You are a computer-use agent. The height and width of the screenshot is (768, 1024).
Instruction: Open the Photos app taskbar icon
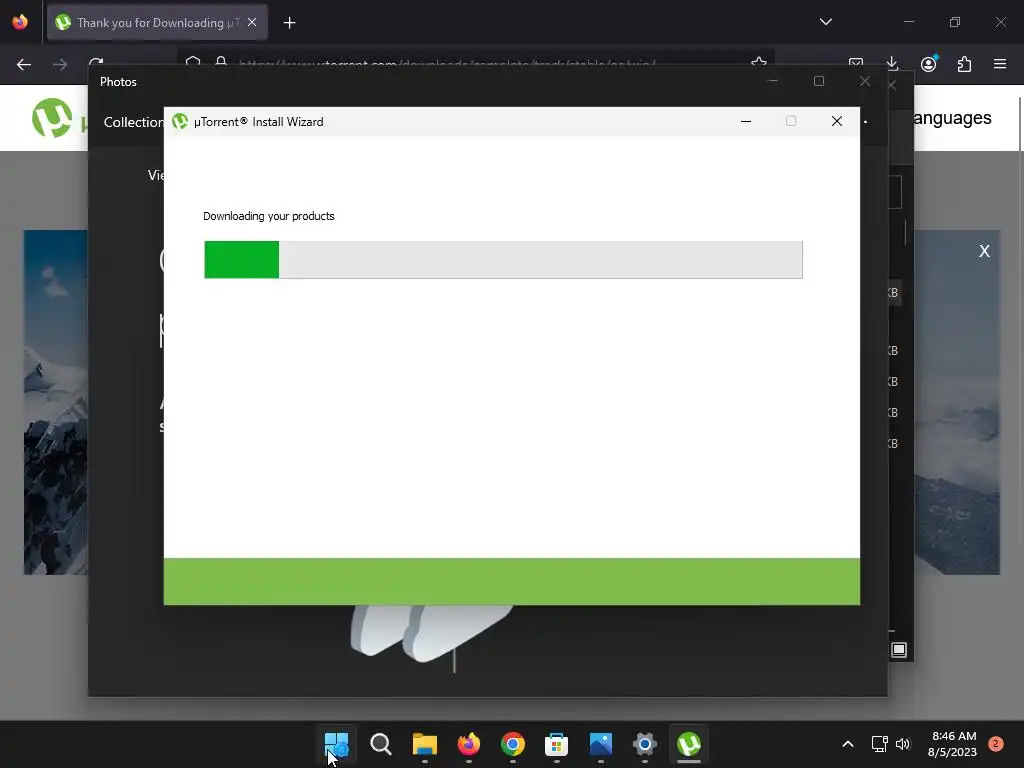(601, 744)
